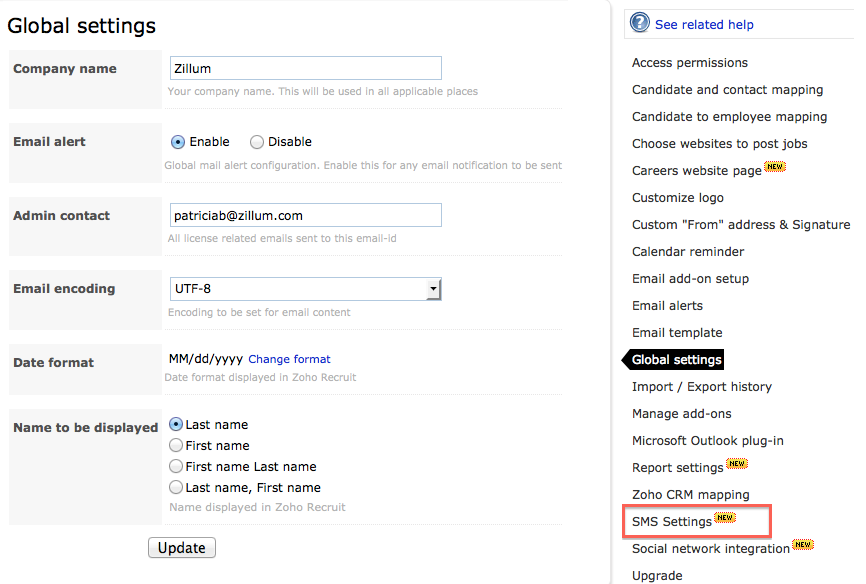Click the Company name text field
Image resolution: width=866 pixels, height=584 pixels.
tap(305, 68)
